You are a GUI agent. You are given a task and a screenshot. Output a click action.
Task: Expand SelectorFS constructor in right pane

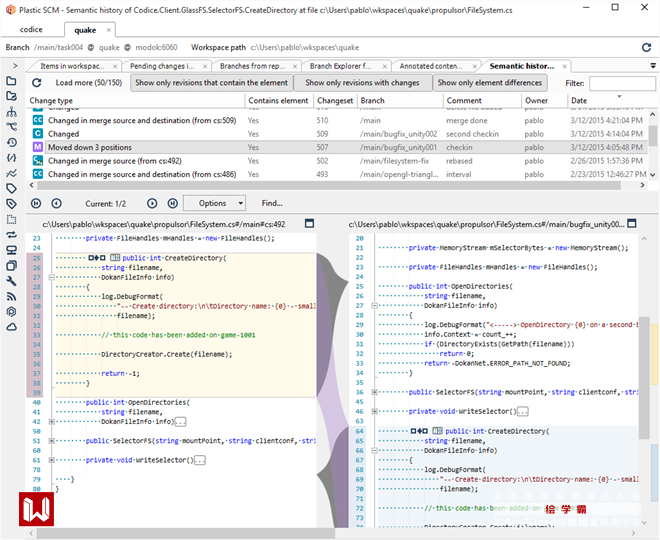tap(374, 392)
